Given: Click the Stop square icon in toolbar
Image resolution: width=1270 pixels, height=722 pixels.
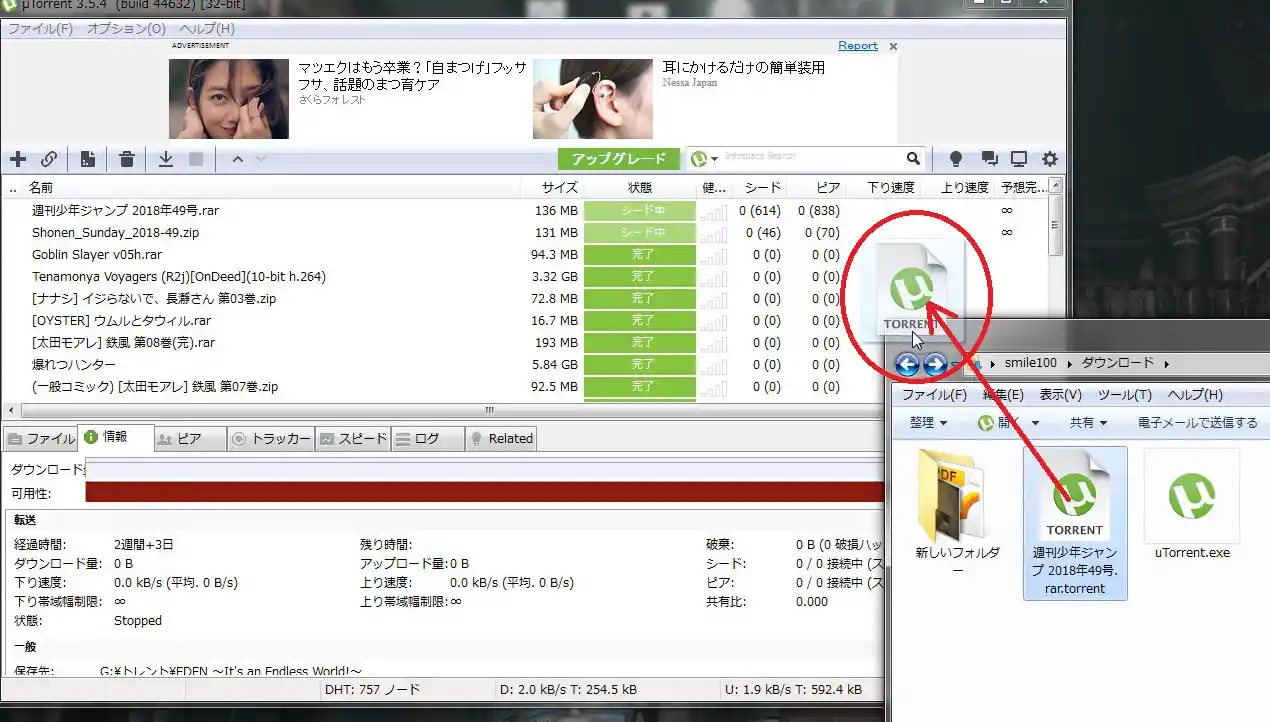Looking at the screenshot, I should [x=196, y=159].
